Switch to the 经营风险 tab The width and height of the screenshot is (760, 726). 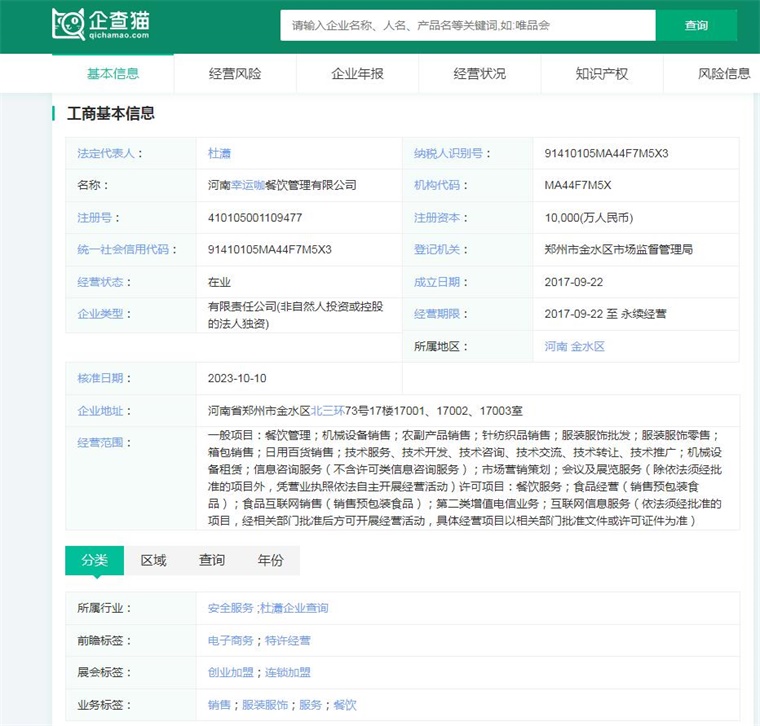click(x=235, y=74)
